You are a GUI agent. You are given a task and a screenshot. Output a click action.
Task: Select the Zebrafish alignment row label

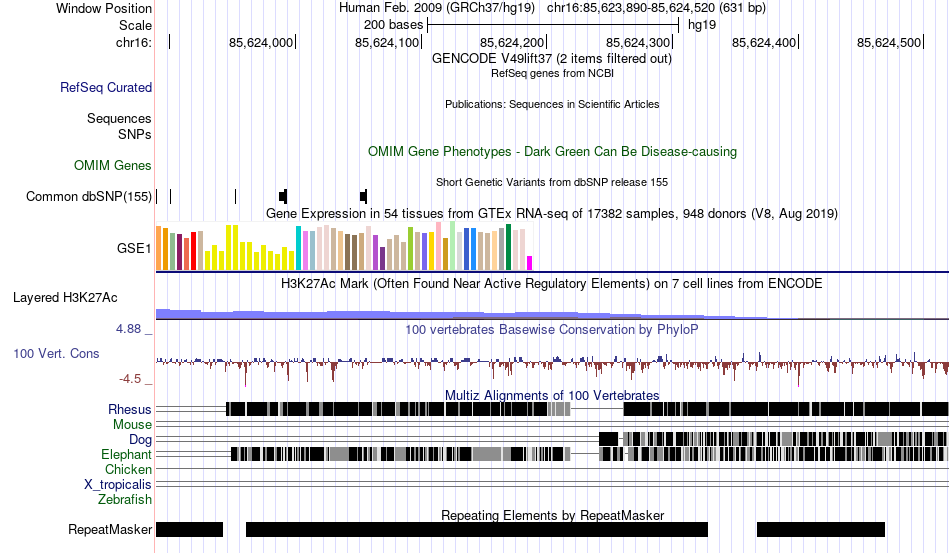125,500
